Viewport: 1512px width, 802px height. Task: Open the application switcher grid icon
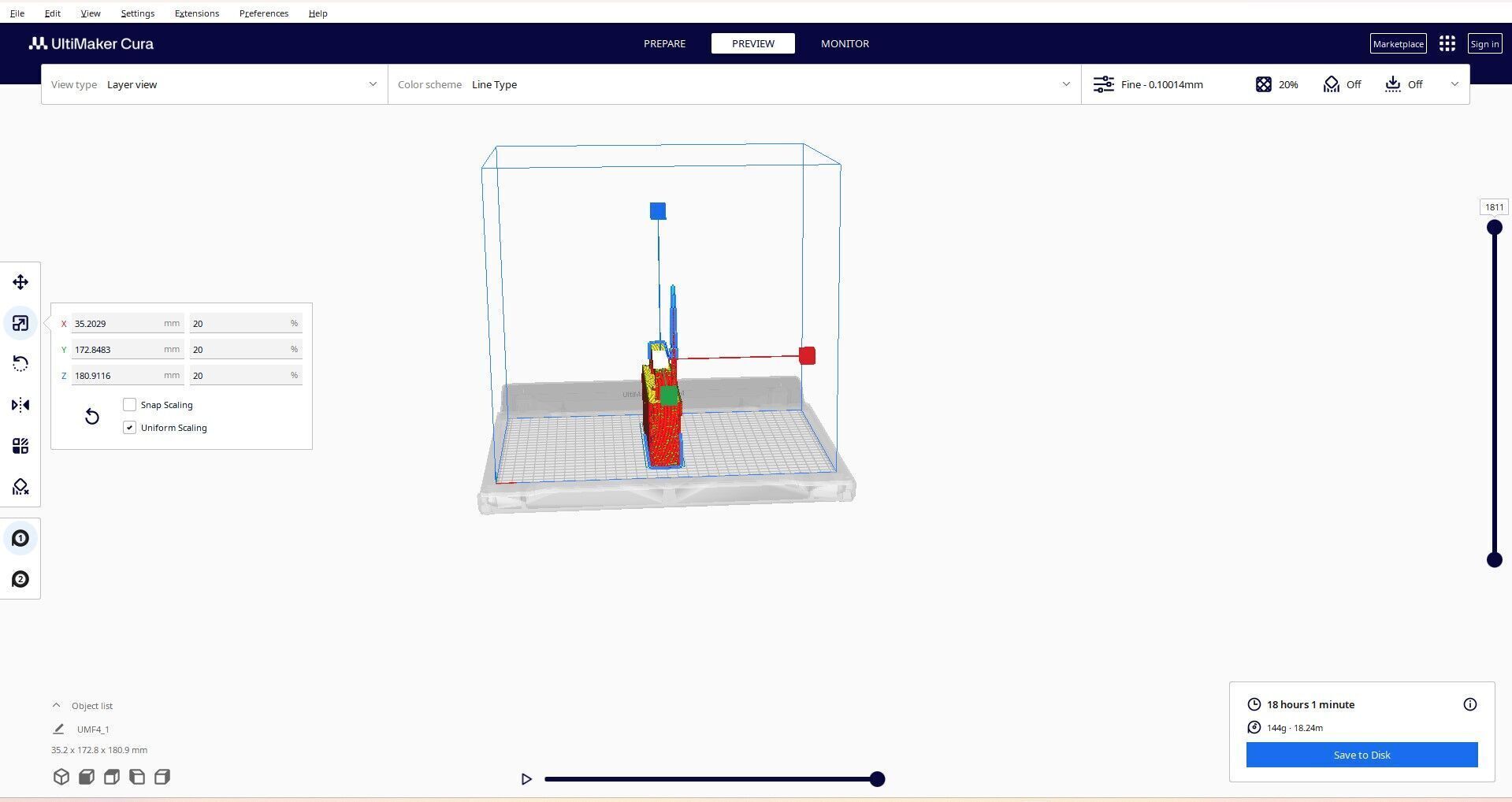pos(1447,43)
